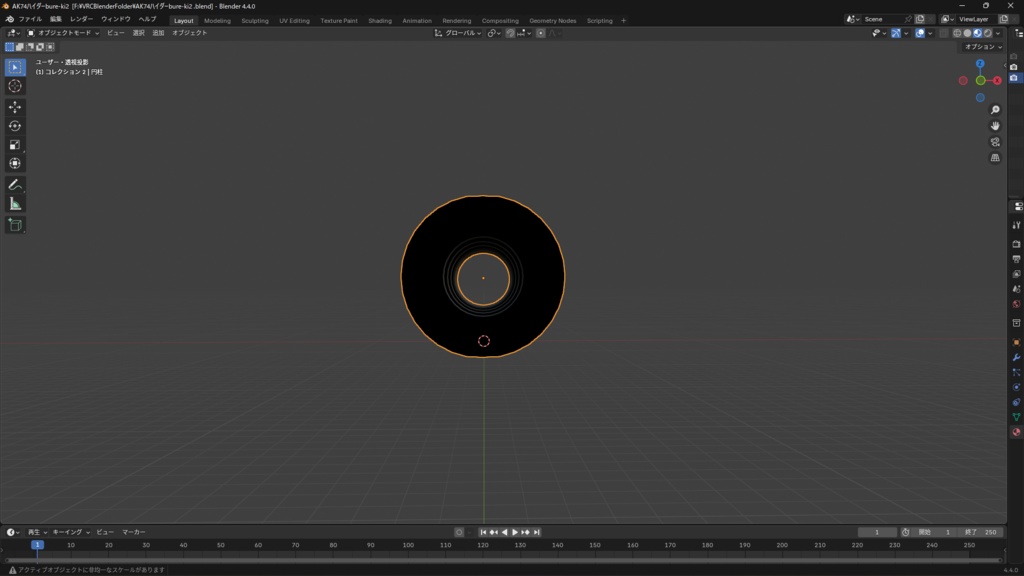Open the キーイング keying dropdown
Viewport: 1024px width, 576px height.
coord(71,532)
